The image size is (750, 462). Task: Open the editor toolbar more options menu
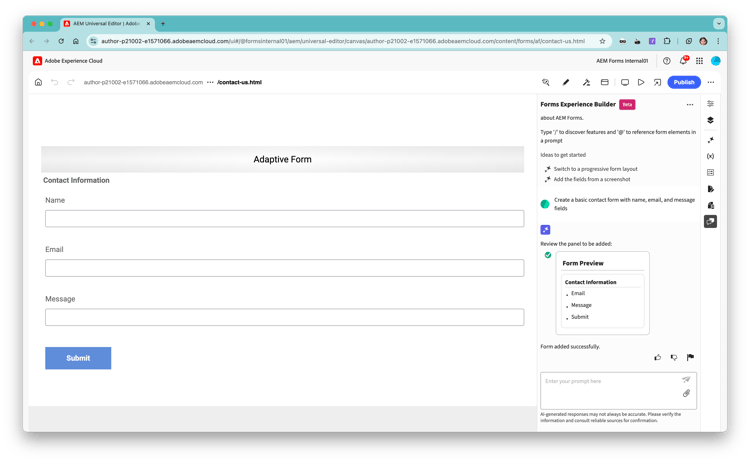pyautogui.click(x=711, y=82)
